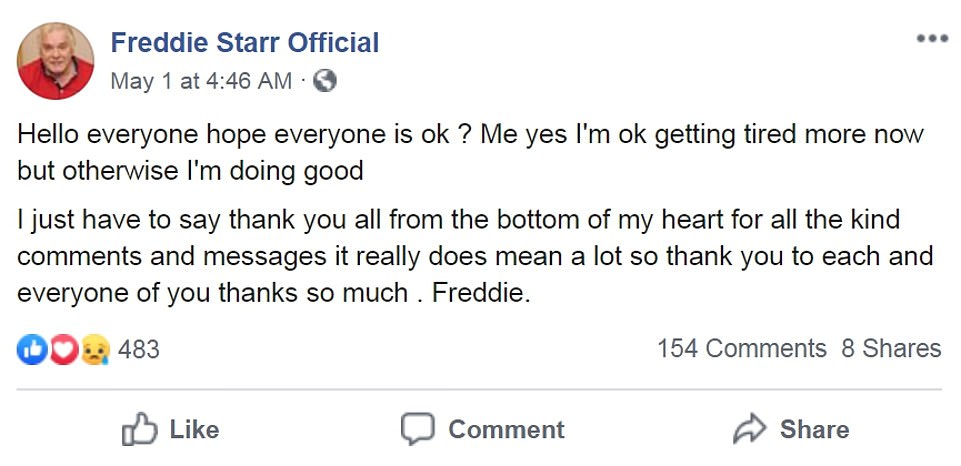Click the 'Hello everyone hope everyone' paragraph

(x=470, y=152)
